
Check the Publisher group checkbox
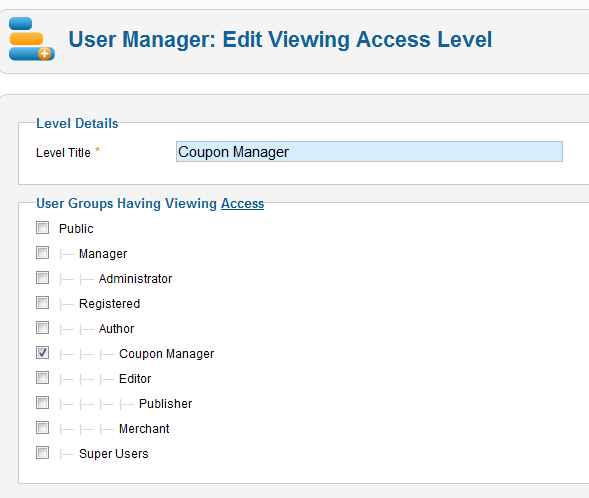click(42, 403)
